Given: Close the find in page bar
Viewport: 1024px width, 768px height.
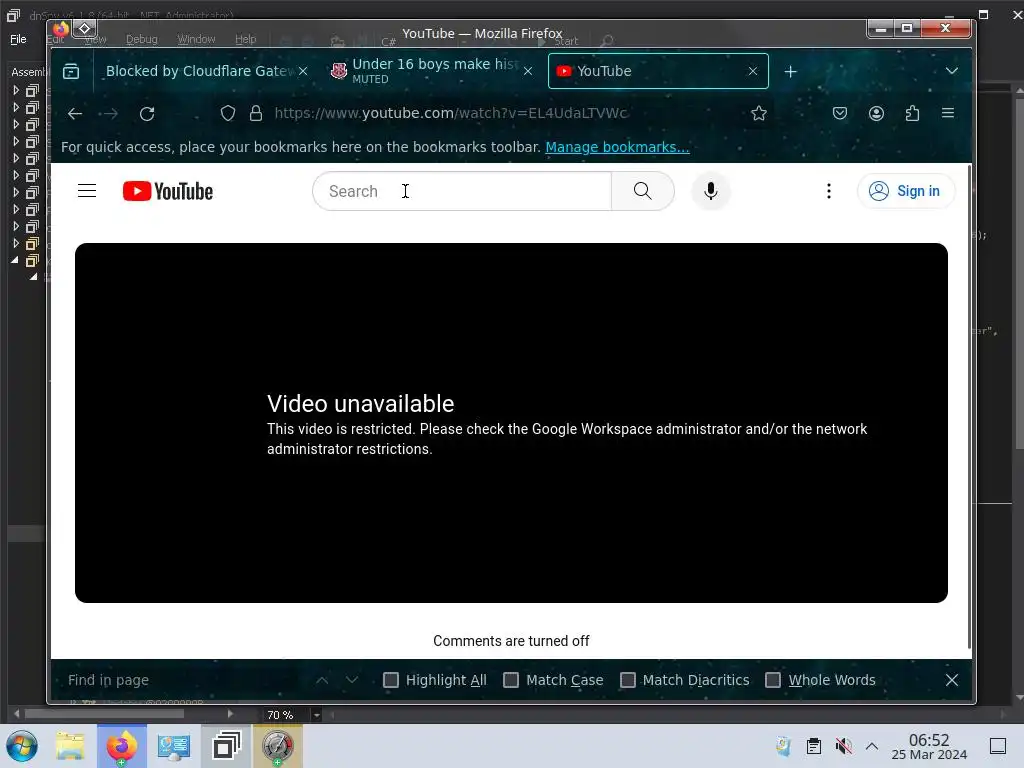Looking at the screenshot, I should (x=952, y=680).
